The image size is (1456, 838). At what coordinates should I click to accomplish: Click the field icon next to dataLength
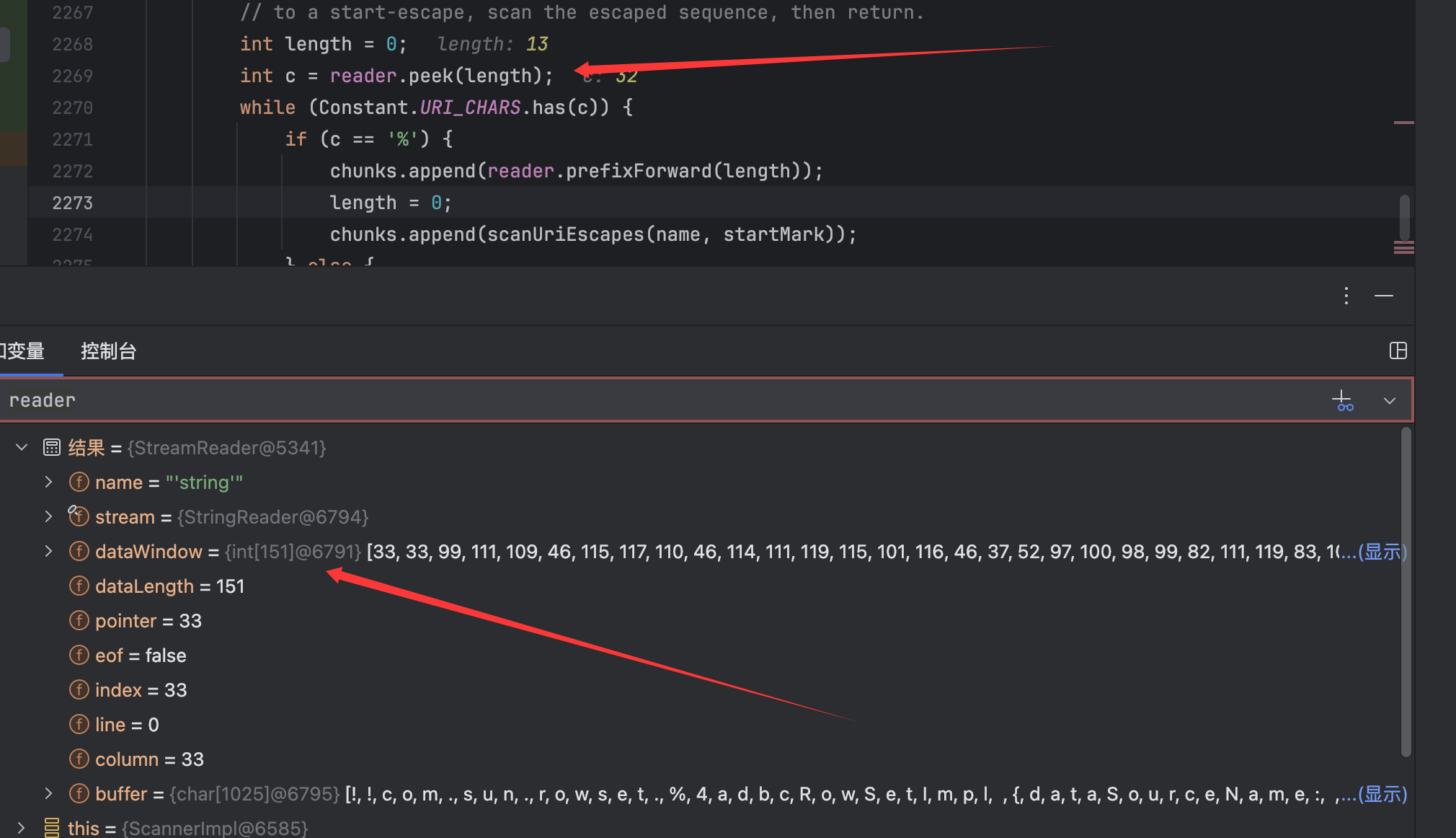pos(79,586)
